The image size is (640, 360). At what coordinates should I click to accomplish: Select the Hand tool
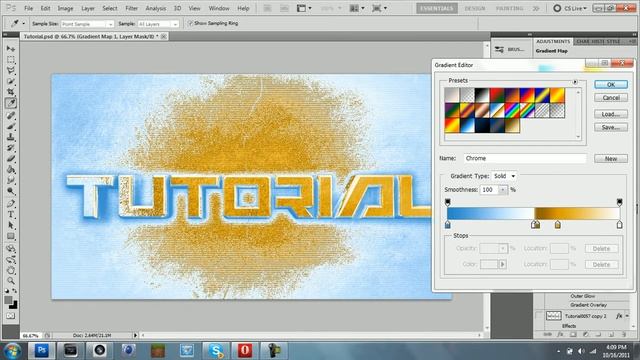pos(11,270)
